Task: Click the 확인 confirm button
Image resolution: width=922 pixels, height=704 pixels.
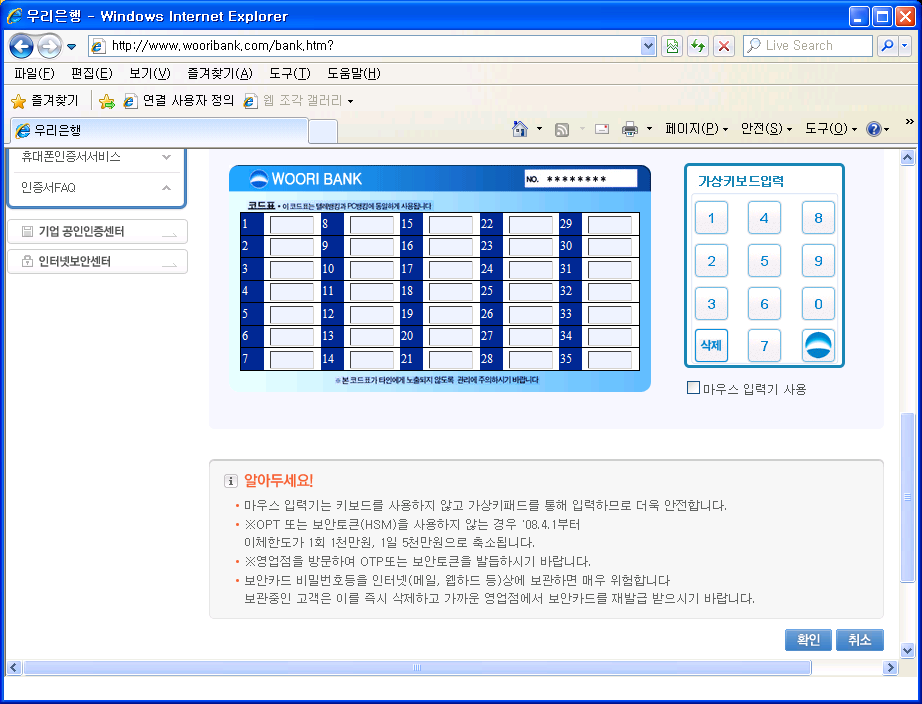Action: pos(809,640)
